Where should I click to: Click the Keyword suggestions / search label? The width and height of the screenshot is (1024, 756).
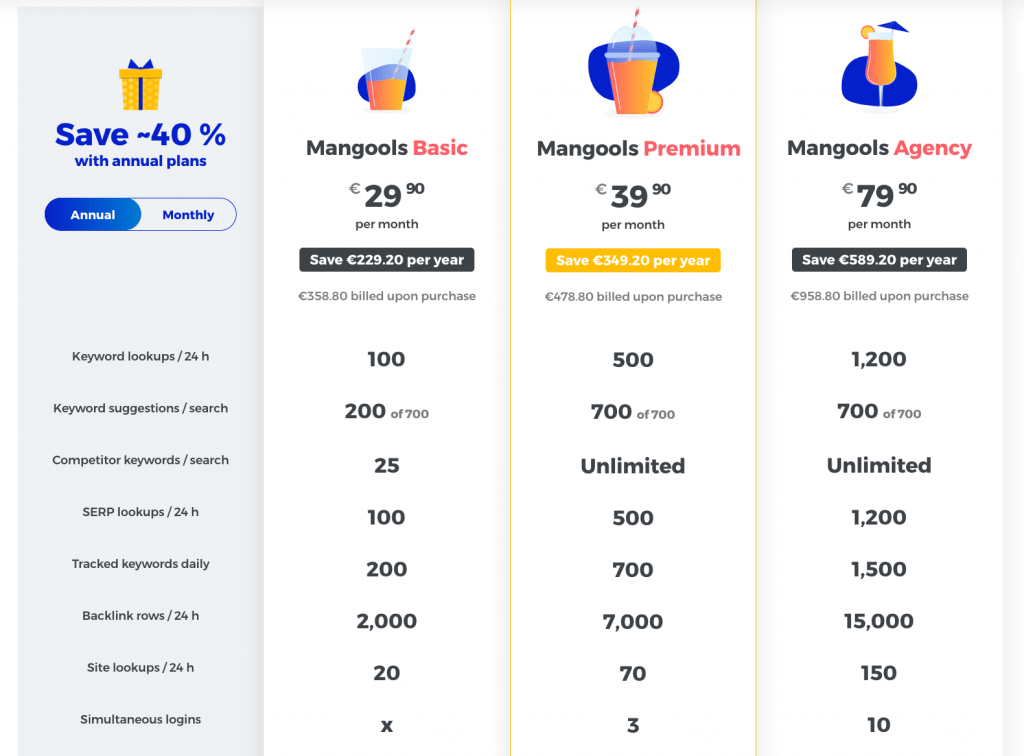(140, 409)
